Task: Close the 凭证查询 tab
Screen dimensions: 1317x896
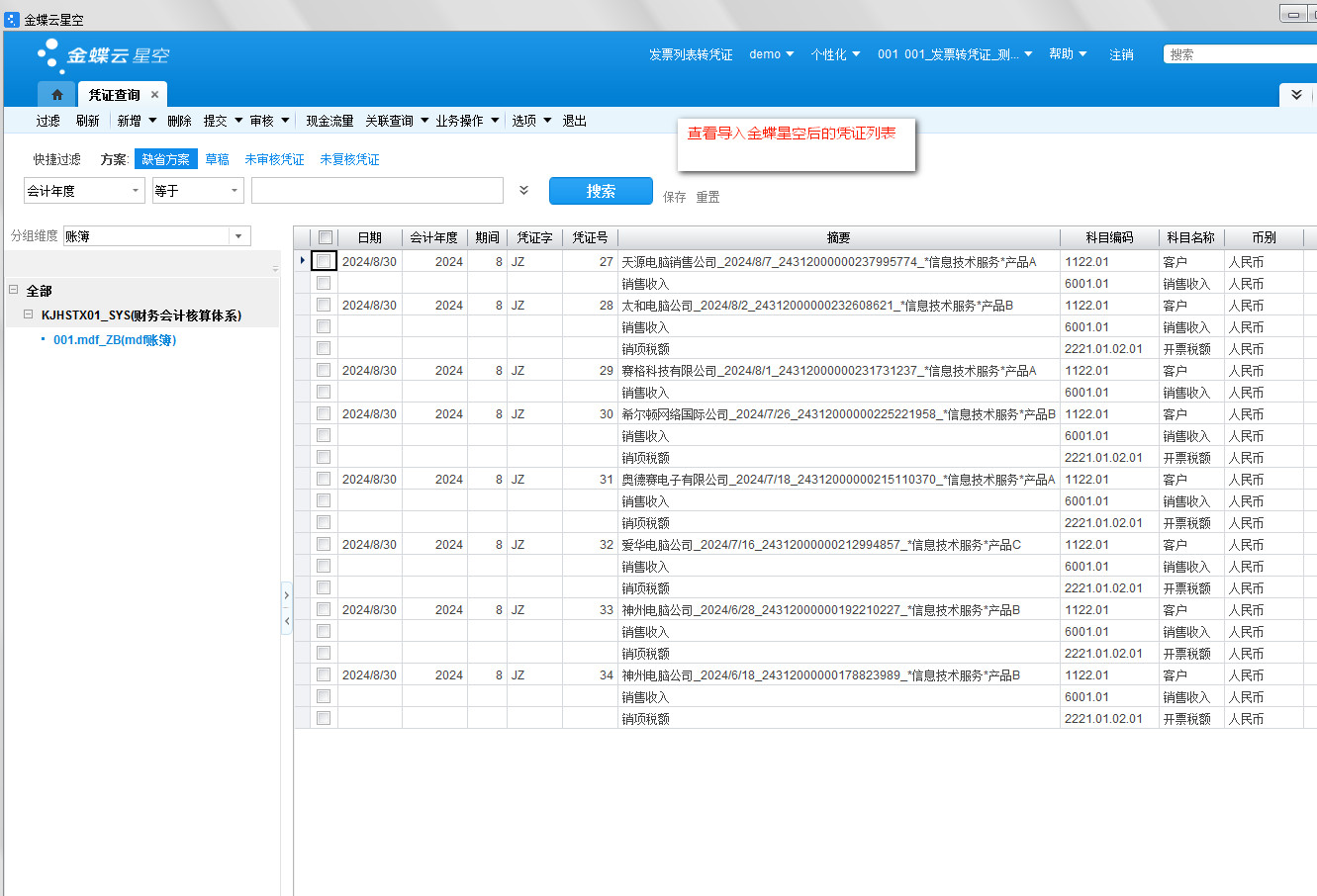Action: 154,95
